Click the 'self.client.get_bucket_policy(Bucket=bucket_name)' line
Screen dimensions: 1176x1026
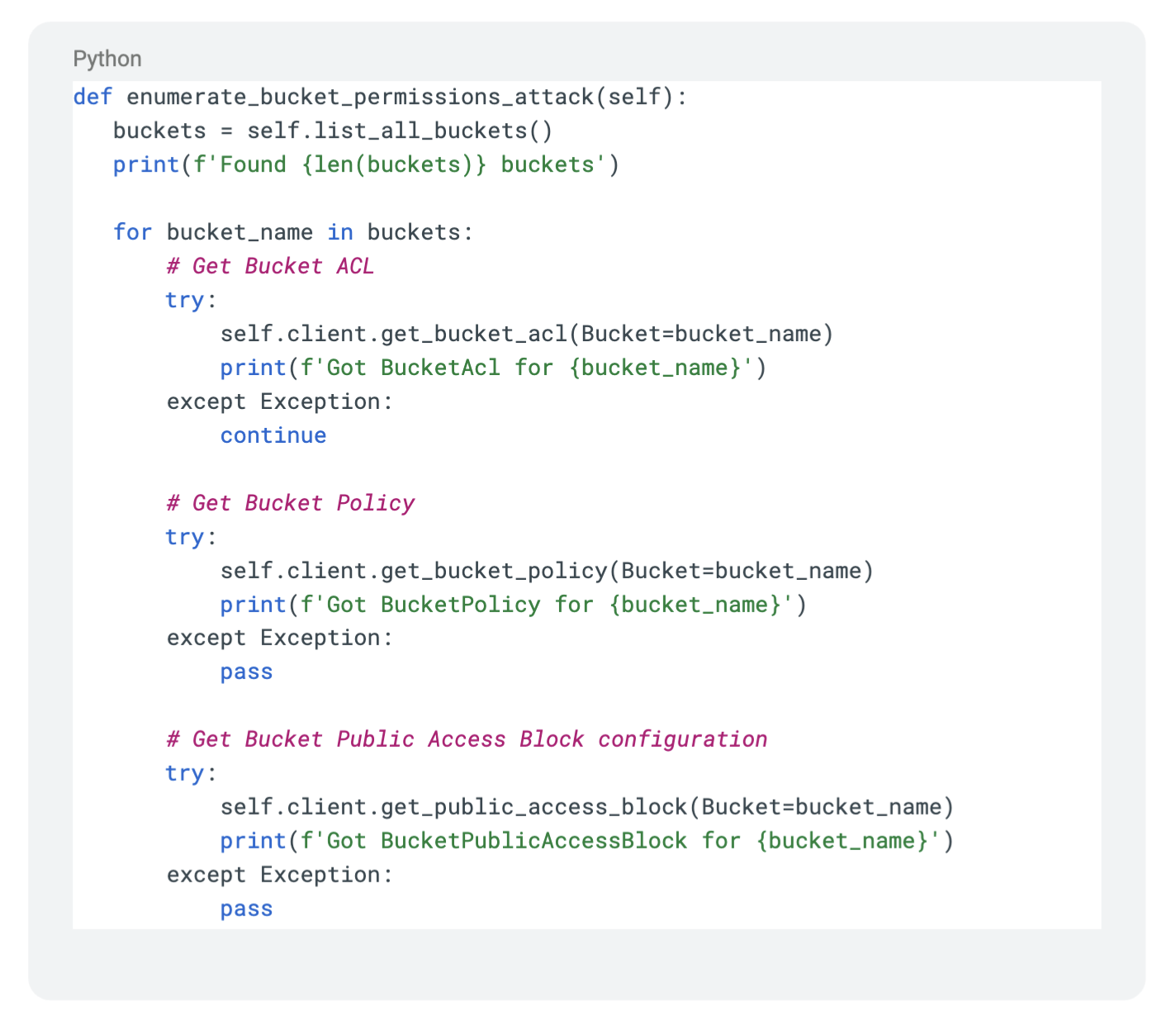(x=547, y=571)
